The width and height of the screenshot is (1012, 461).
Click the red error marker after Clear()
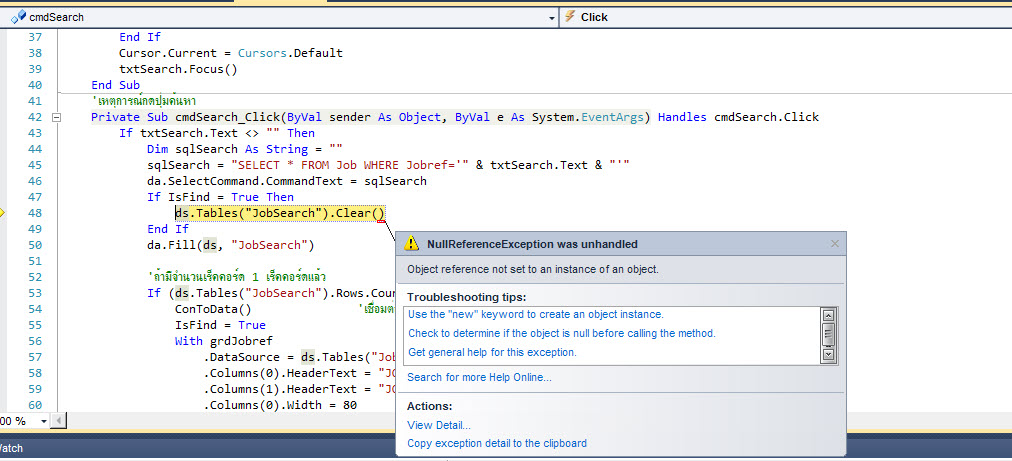(381, 221)
